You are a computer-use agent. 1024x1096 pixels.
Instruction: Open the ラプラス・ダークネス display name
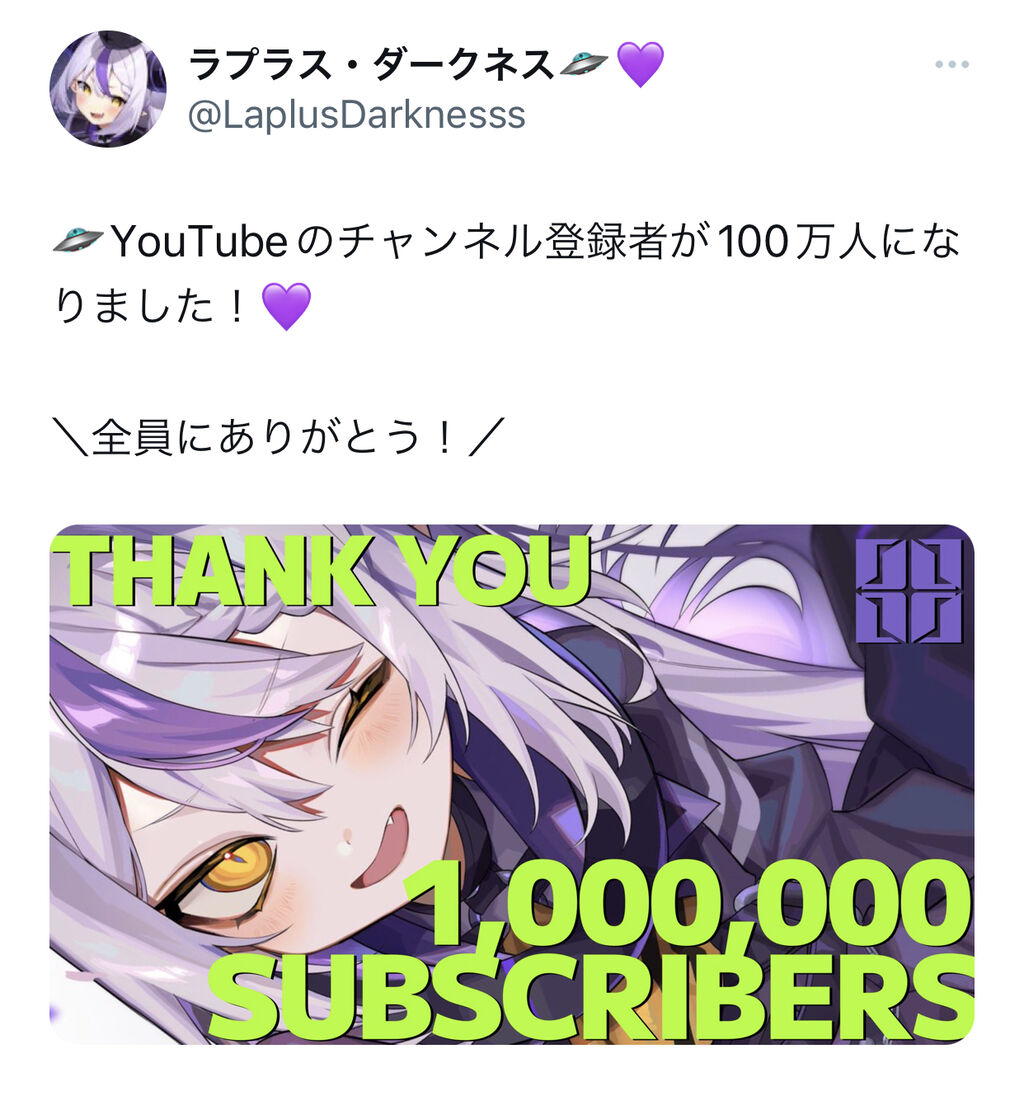tap(372, 64)
